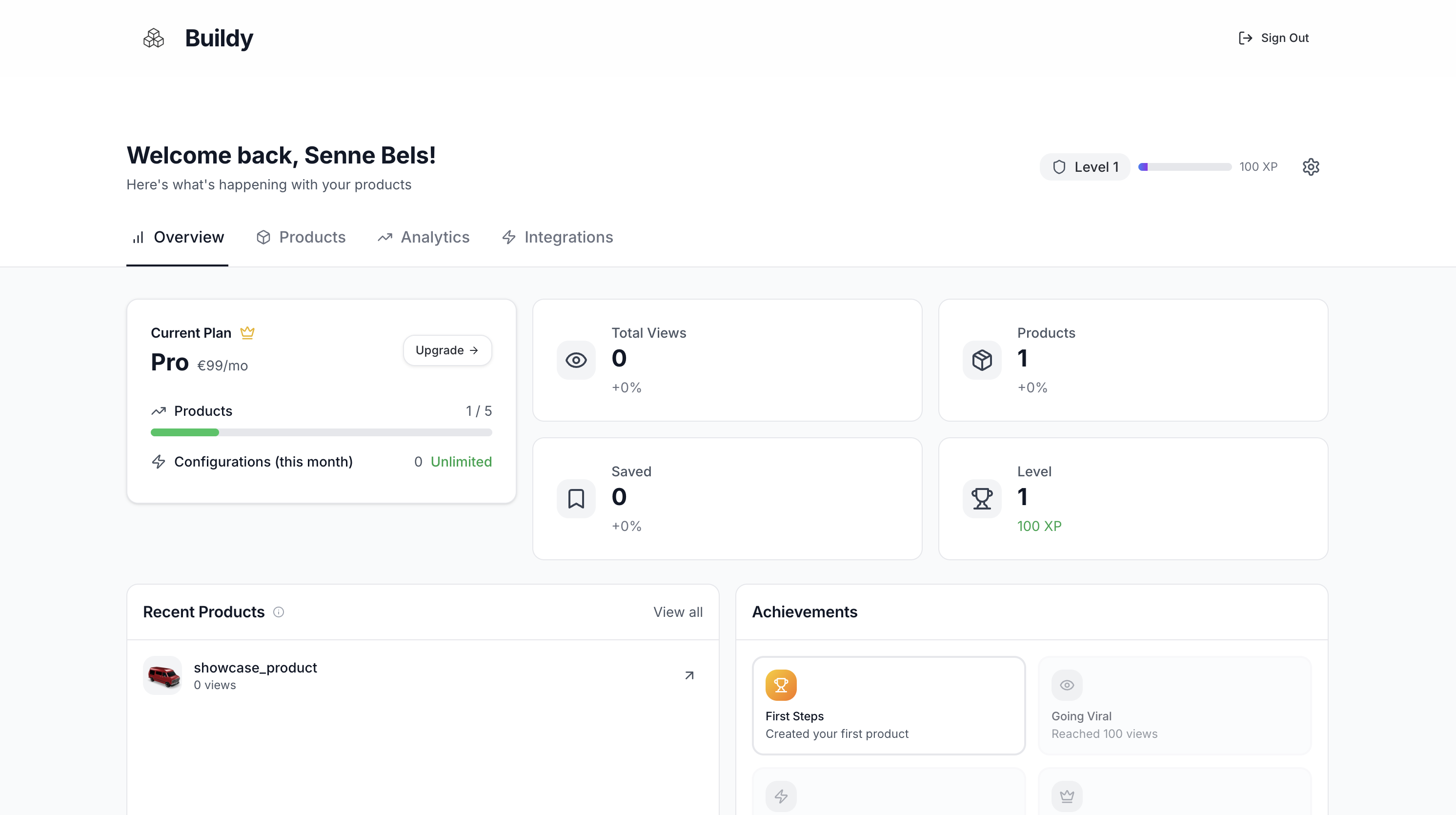Click the crown icon next to Current Plan
This screenshot has width=1456, height=815.
[x=247, y=333]
